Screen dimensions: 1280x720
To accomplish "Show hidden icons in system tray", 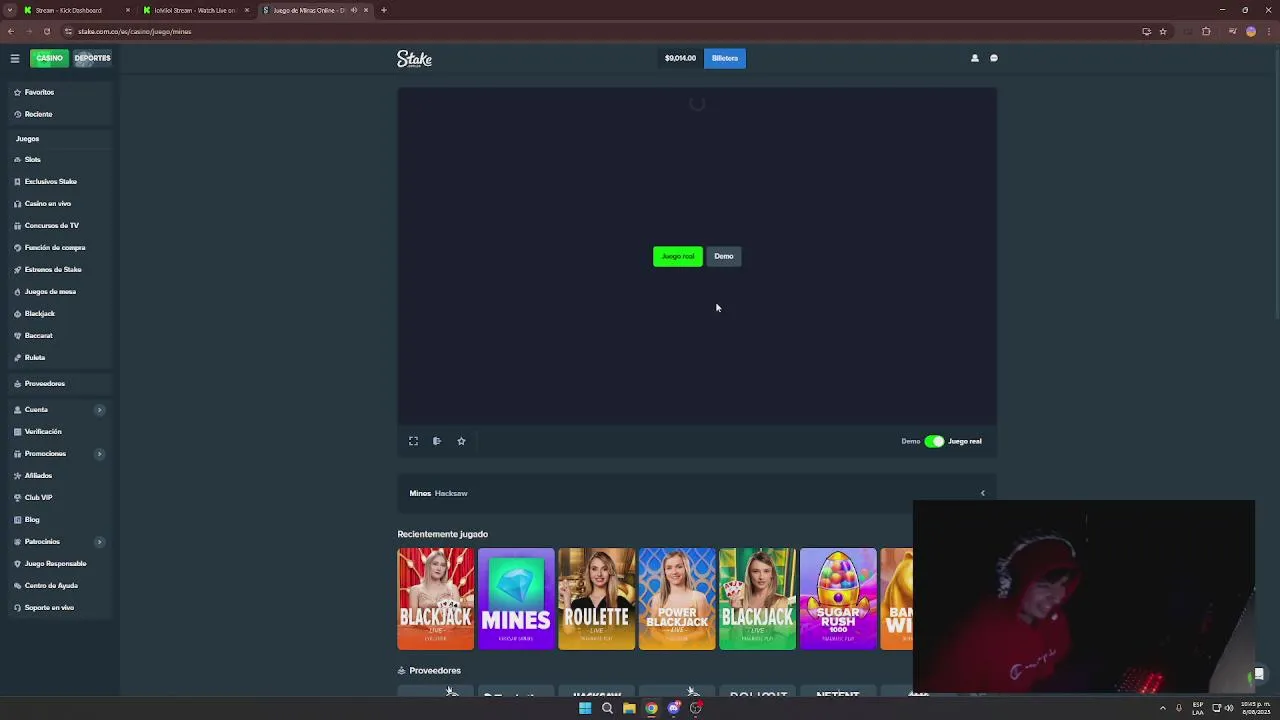I will coord(1162,708).
